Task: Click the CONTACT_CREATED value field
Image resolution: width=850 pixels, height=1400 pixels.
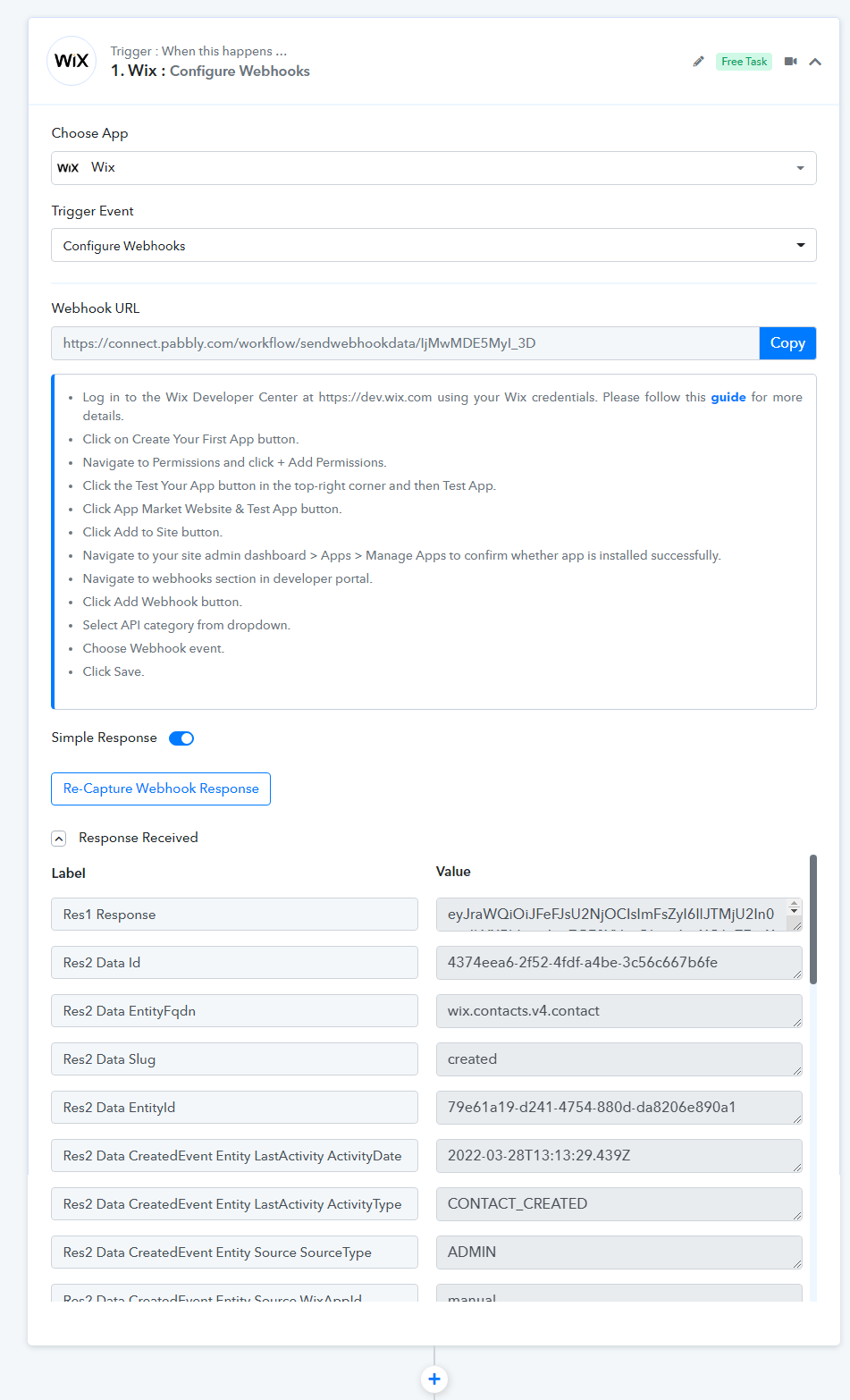Action: click(x=619, y=1204)
